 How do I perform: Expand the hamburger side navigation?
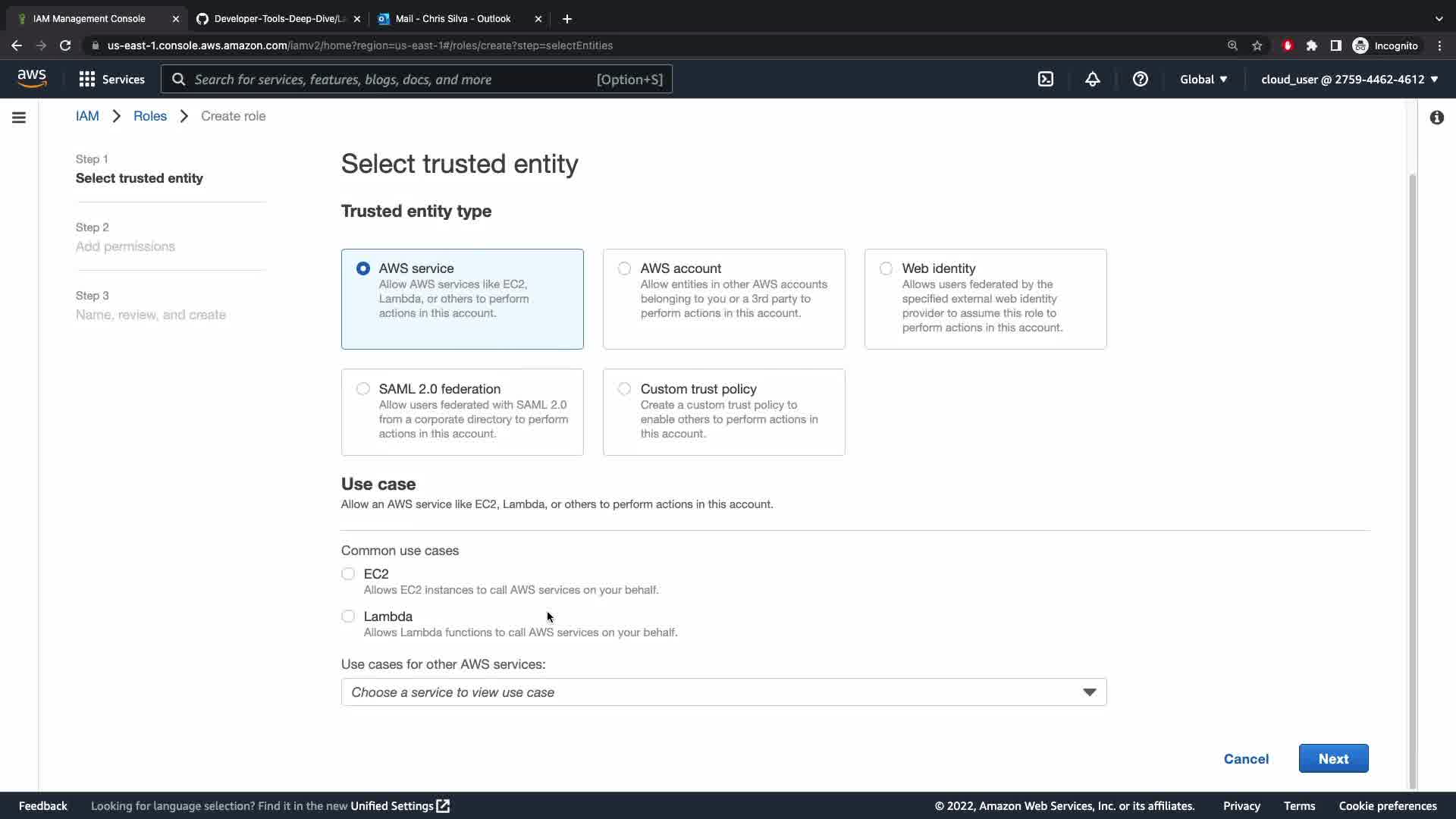pyautogui.click(x=19, y=118)
